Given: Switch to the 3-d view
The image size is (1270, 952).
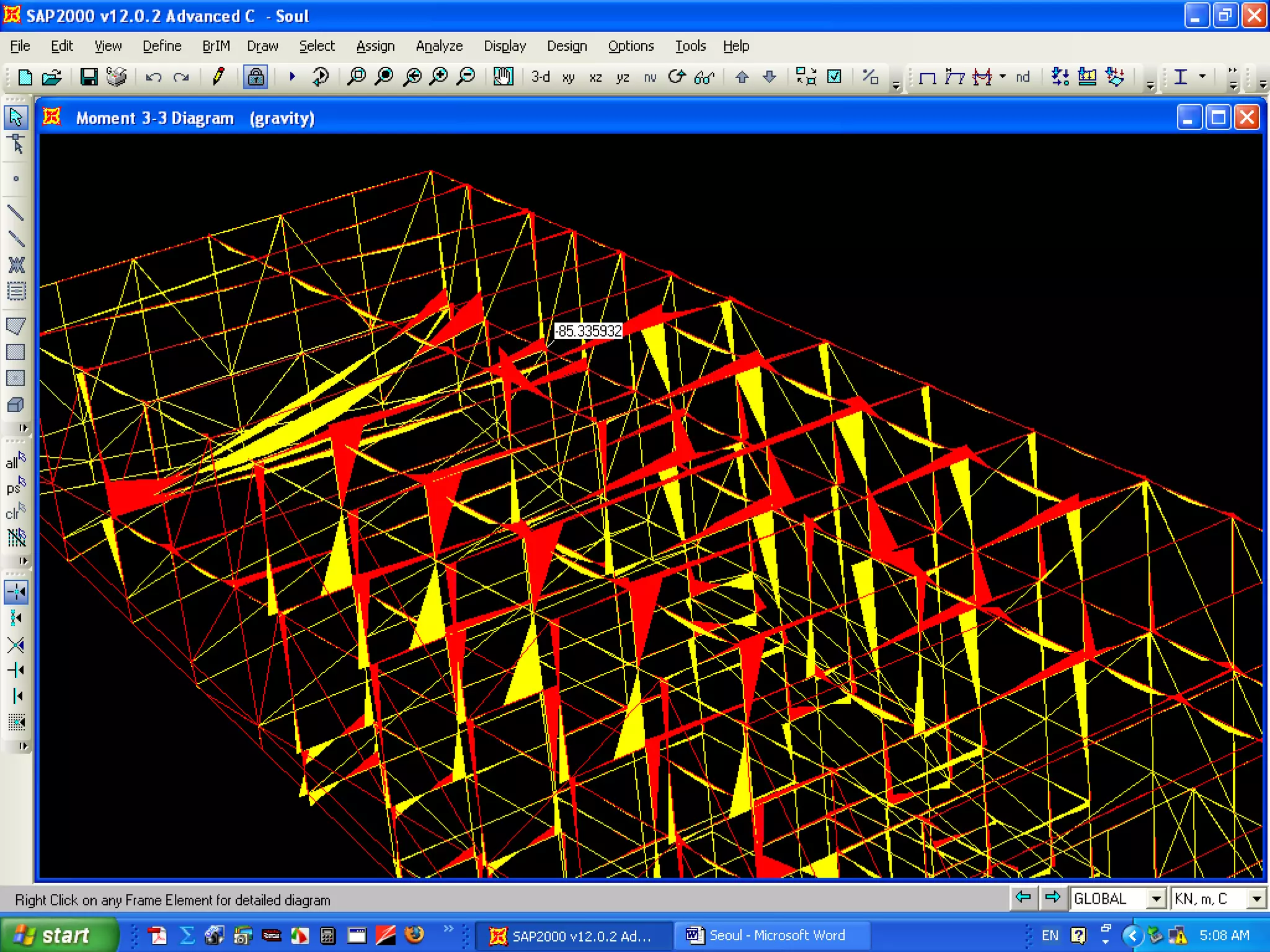Looking at the screenshot, I should point(540,77).
